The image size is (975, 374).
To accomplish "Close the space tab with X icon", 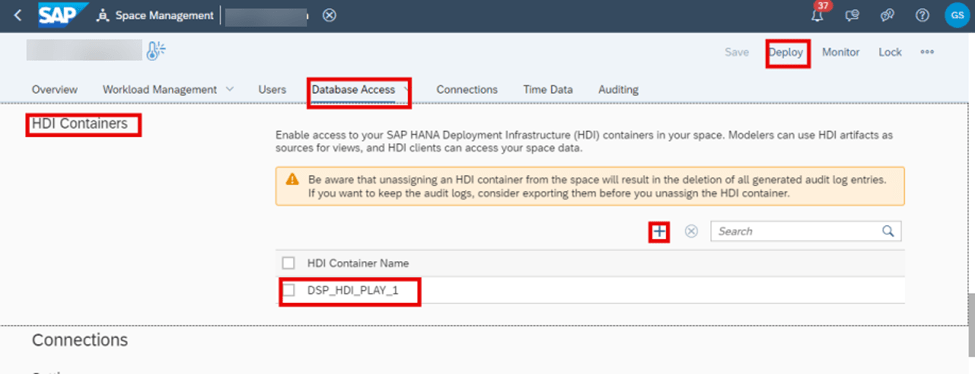I will [330, 16].
